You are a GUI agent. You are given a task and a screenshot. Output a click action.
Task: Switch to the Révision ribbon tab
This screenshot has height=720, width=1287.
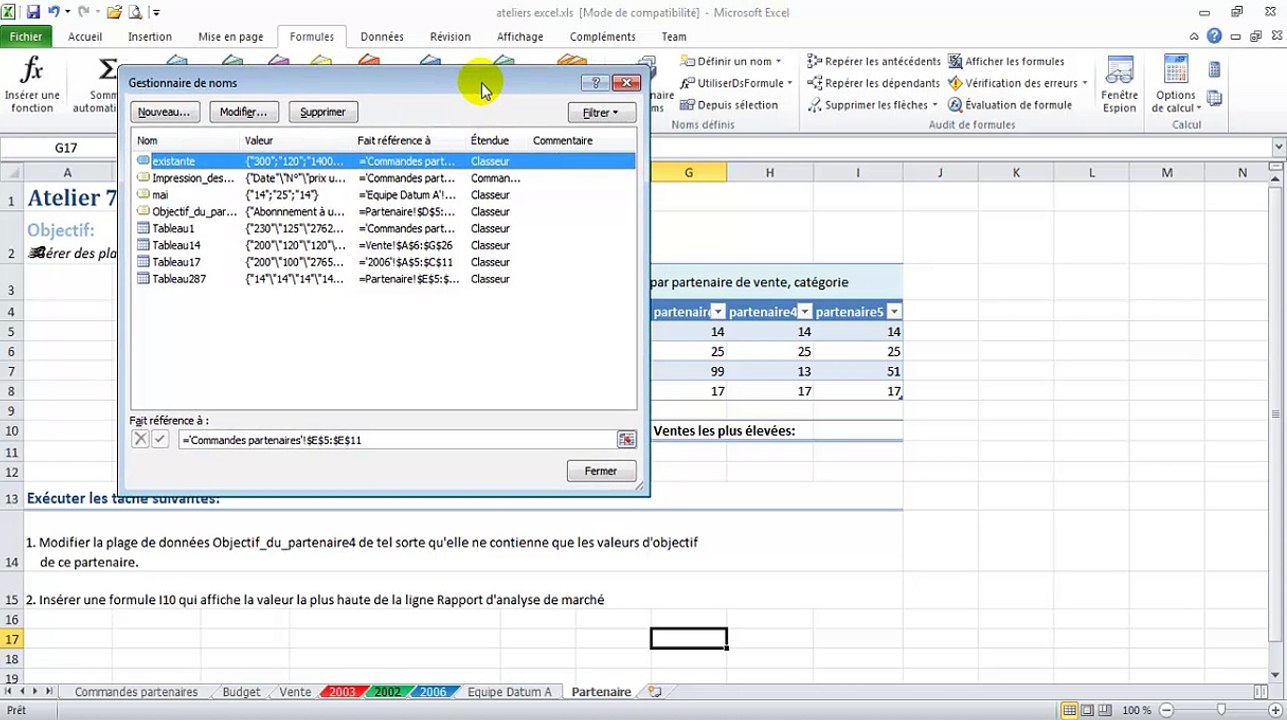coord(450,36)
